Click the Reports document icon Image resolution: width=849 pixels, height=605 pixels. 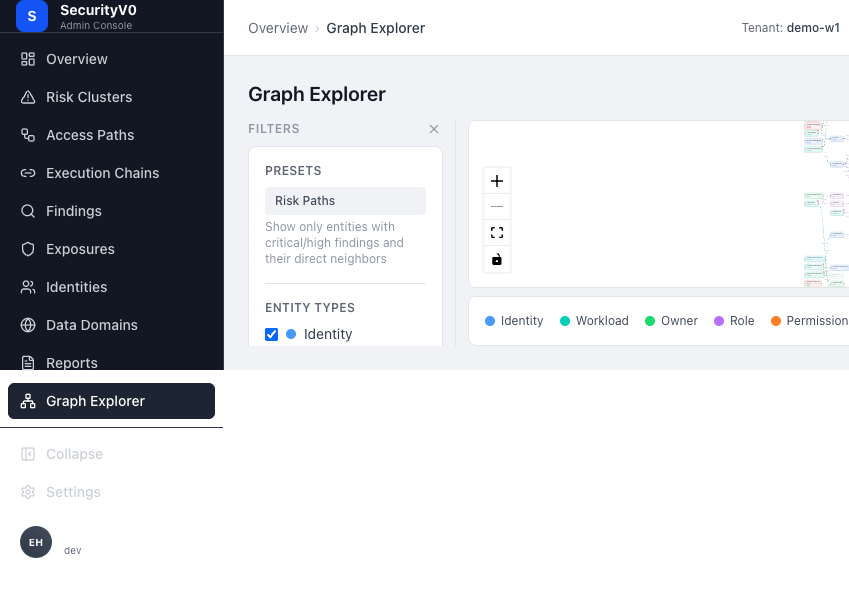point(28,363)
